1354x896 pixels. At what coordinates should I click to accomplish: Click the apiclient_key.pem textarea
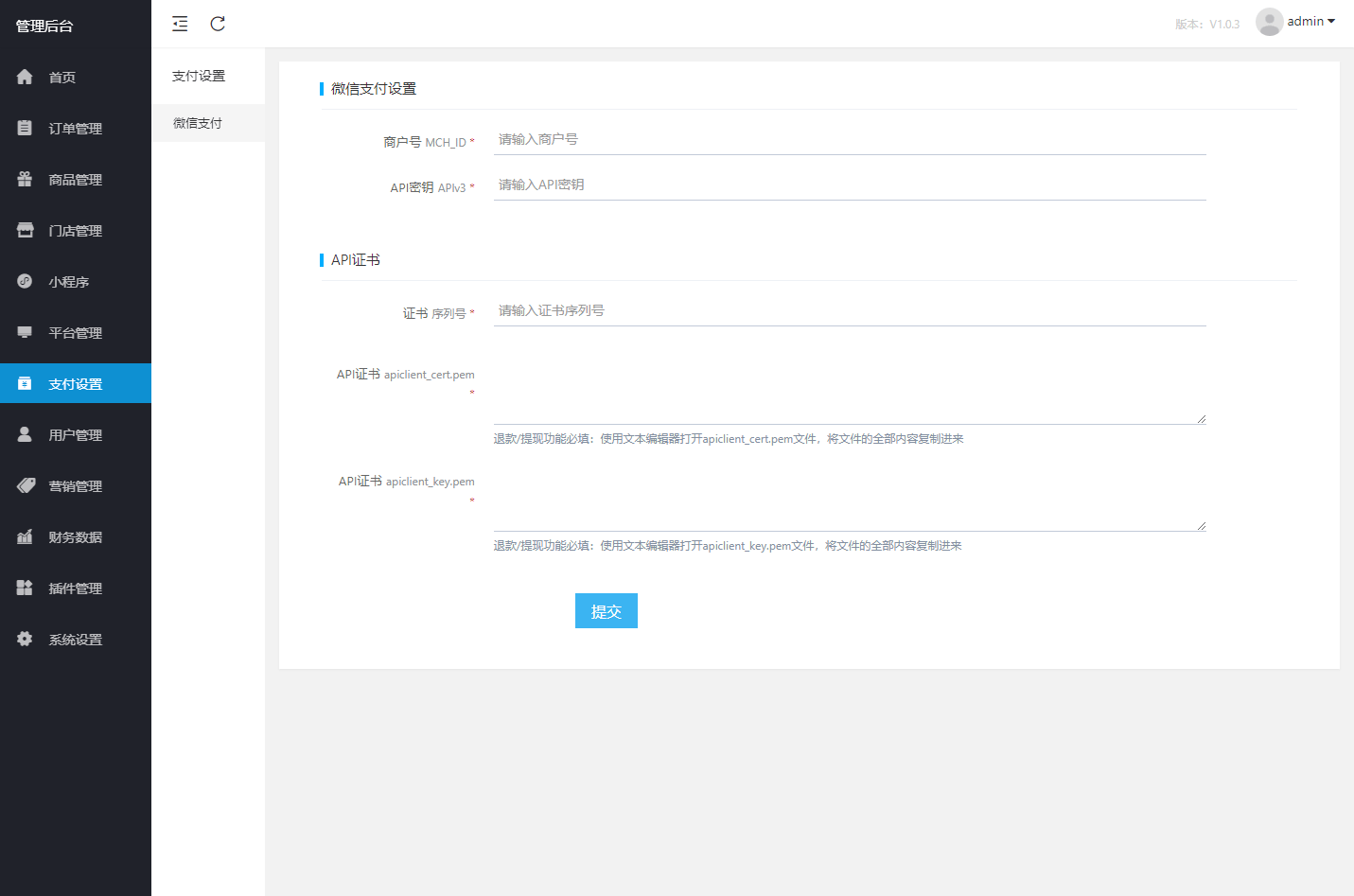(x=850, y=499)
